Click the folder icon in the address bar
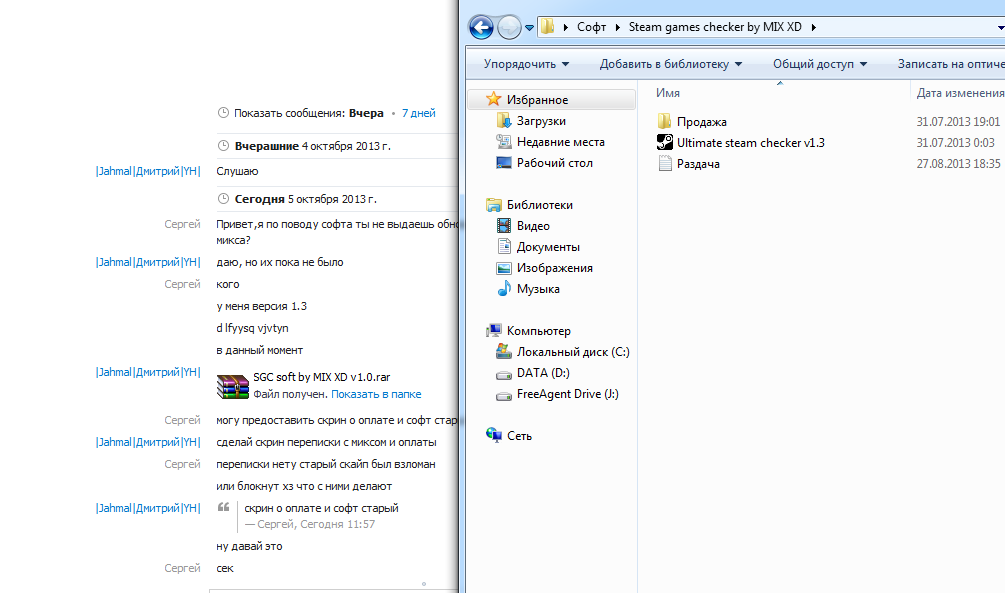 pos(547,26)
